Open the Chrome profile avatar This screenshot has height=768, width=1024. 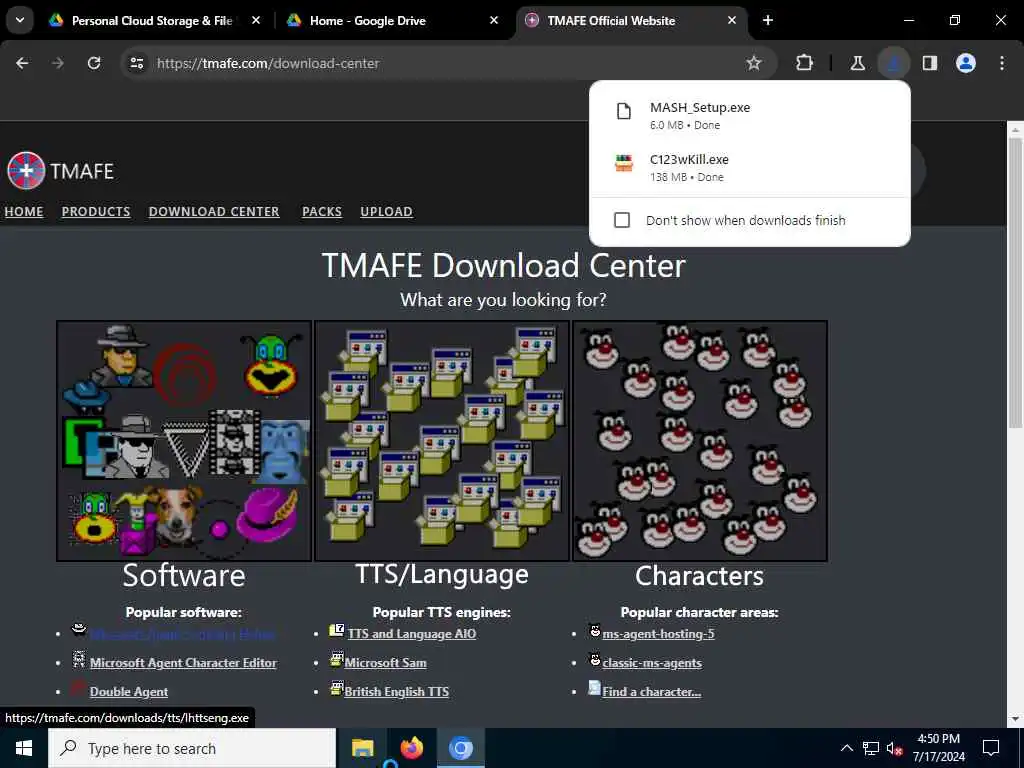tap(966, 63)
